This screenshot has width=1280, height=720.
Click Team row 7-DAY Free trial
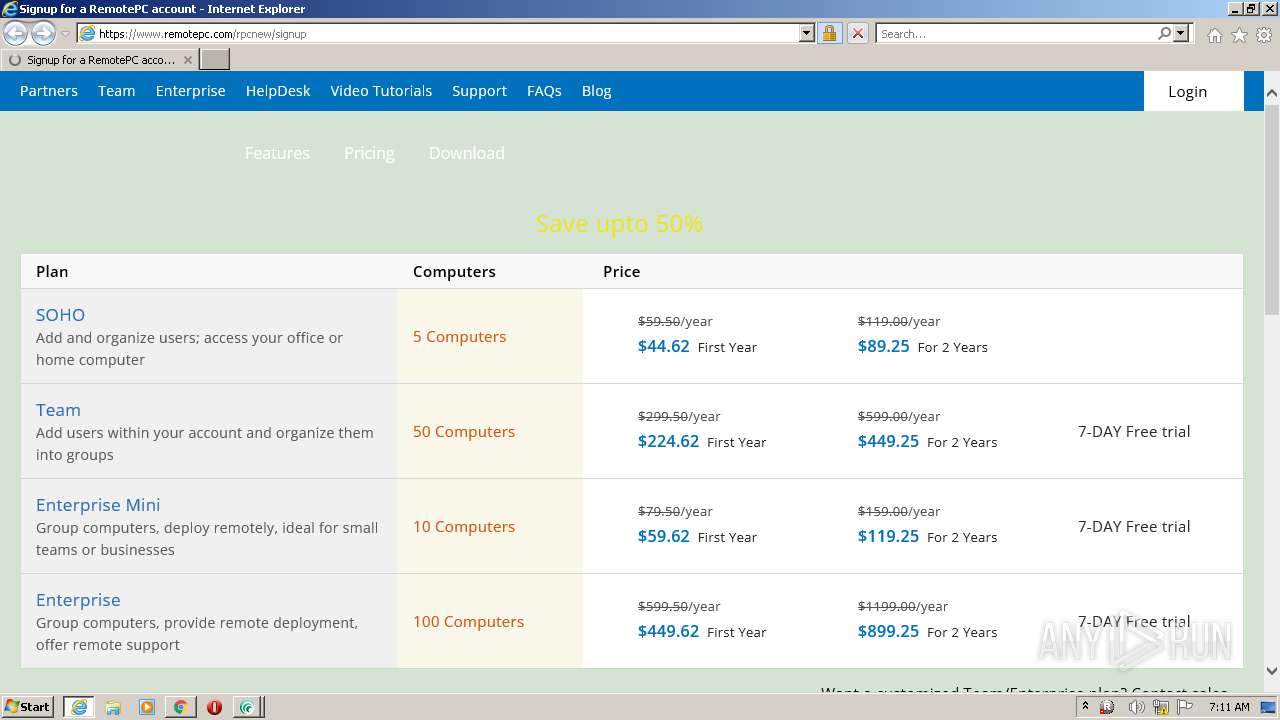1134,432
